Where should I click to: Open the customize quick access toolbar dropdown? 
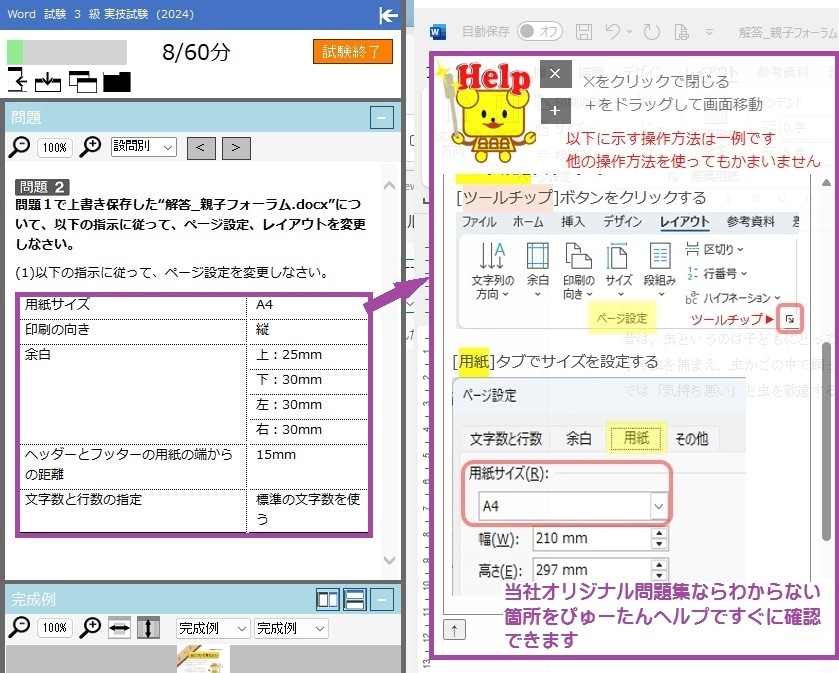(x=710, y=32)
